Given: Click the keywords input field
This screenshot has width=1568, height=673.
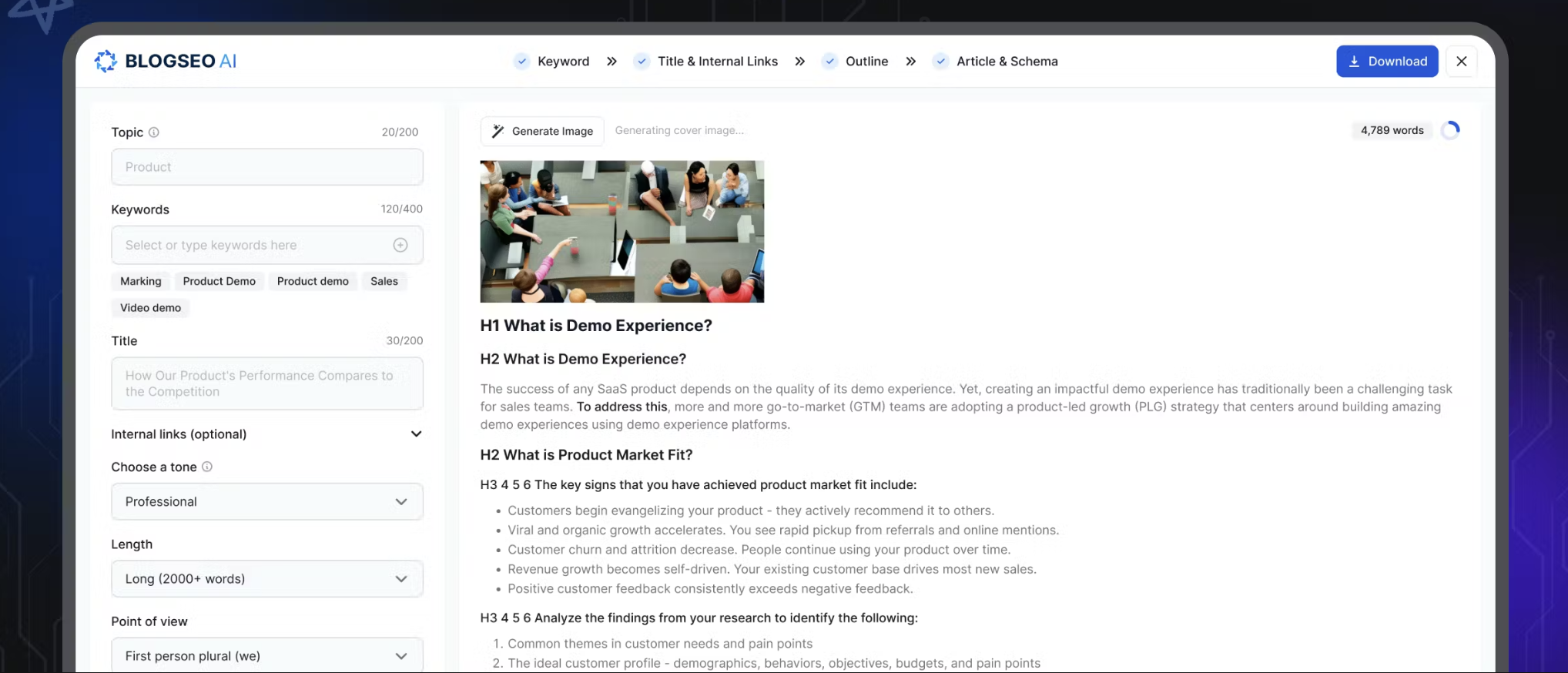Looking at the screenshot, I should click(x=267, y=245).
